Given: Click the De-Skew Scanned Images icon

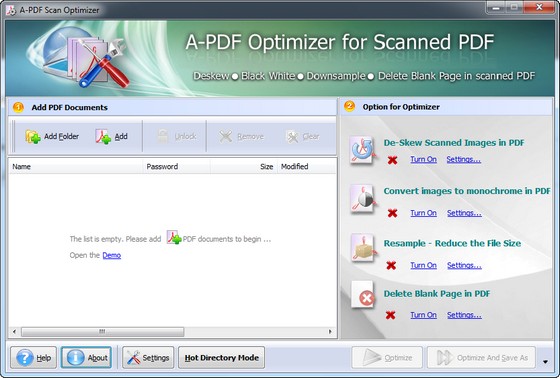Looking at the screenshot, I should click(362, 150).
